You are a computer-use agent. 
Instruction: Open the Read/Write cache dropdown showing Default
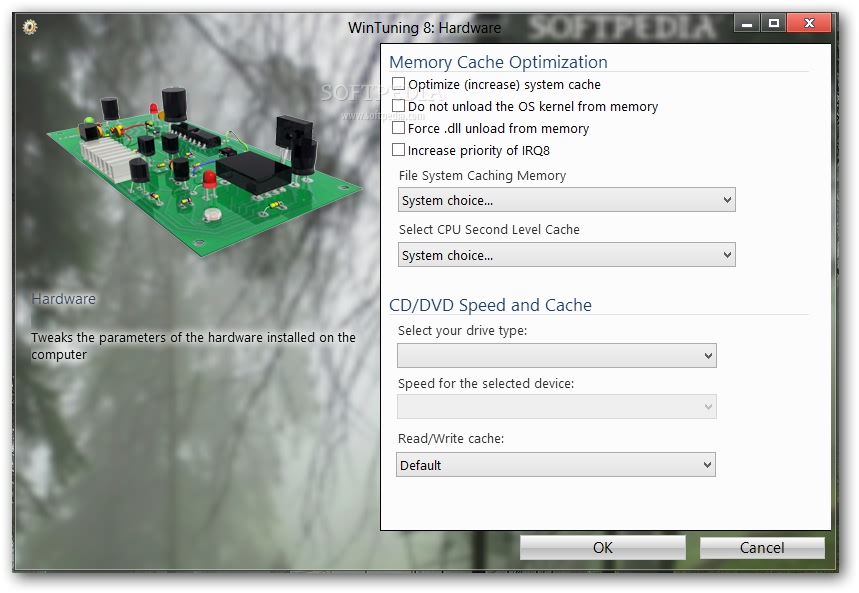point(556,465)
